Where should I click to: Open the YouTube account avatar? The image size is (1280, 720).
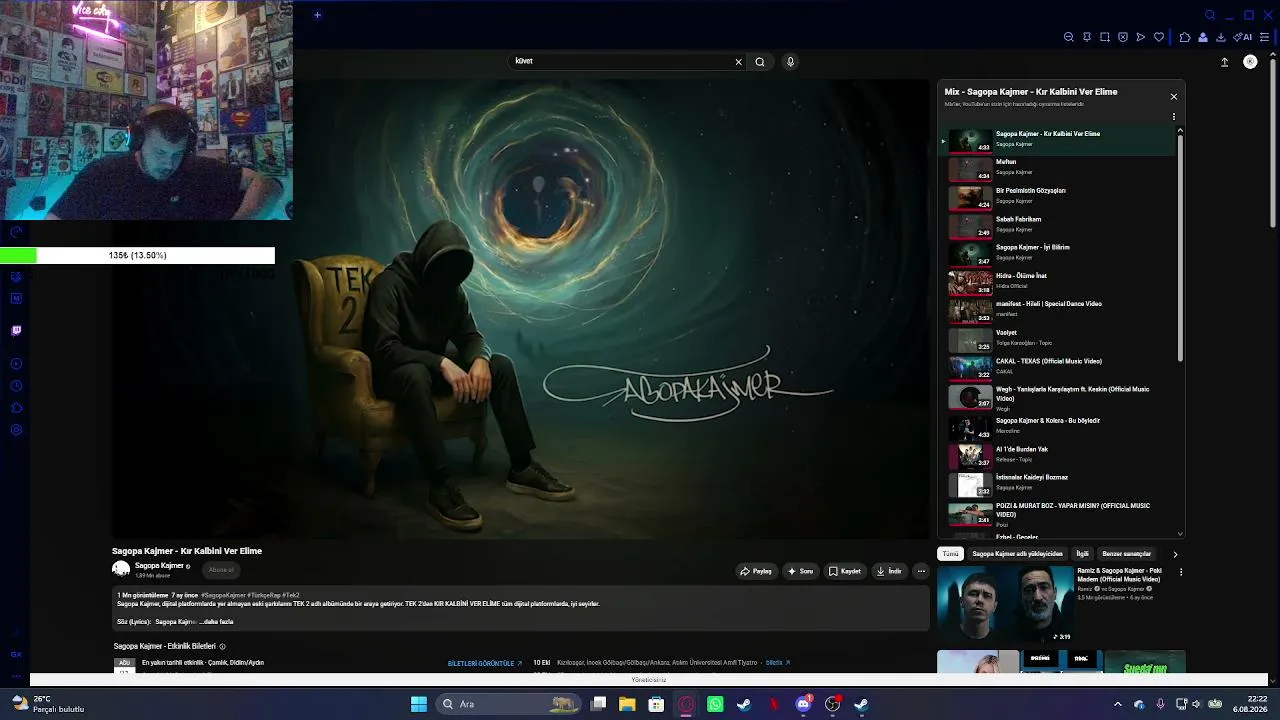point(1250,62)
